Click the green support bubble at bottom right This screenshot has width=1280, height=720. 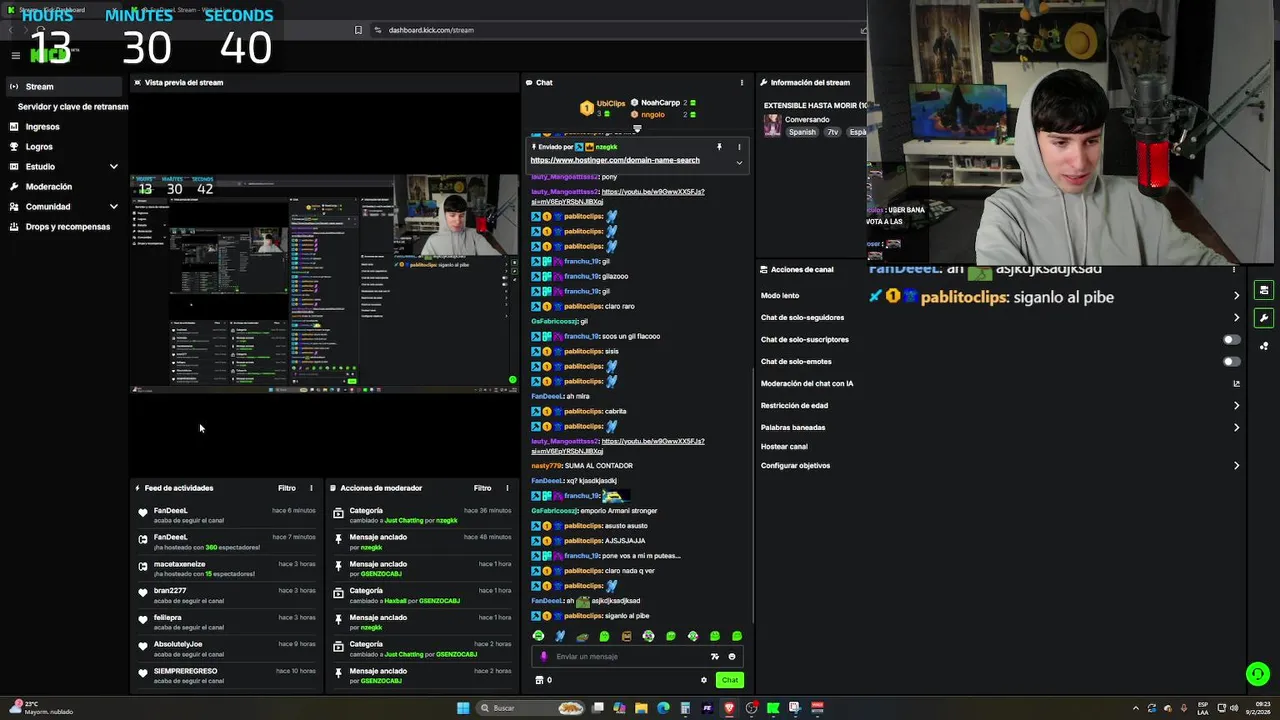pos(1258,674)
